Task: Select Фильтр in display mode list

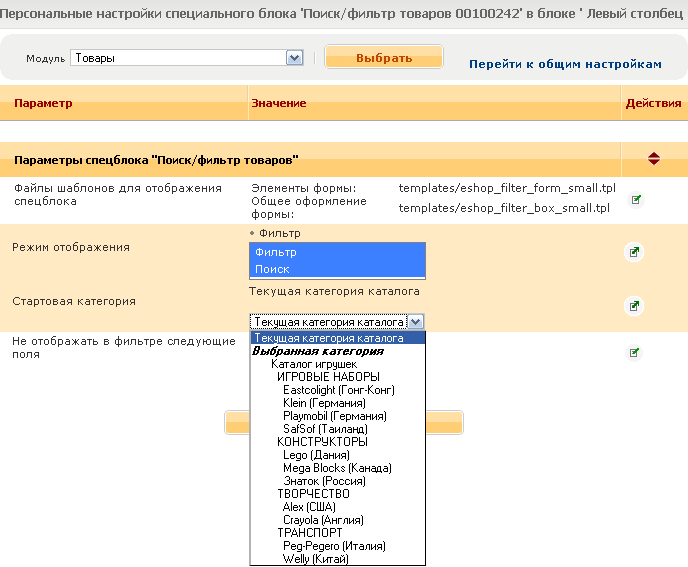Action: 337,252
